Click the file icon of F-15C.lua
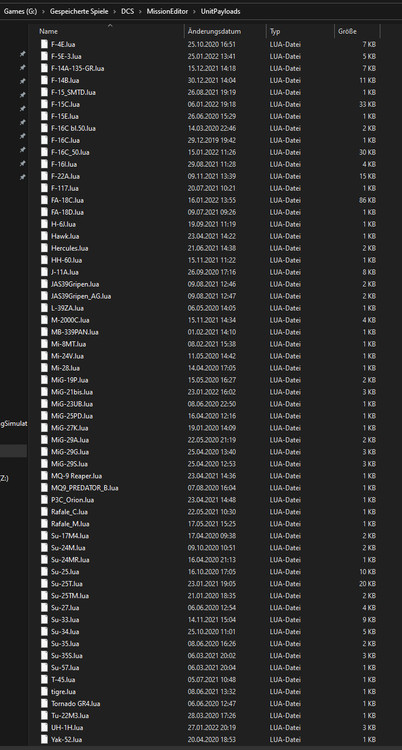This screenshot has height=750, width=402. [45, 104]
